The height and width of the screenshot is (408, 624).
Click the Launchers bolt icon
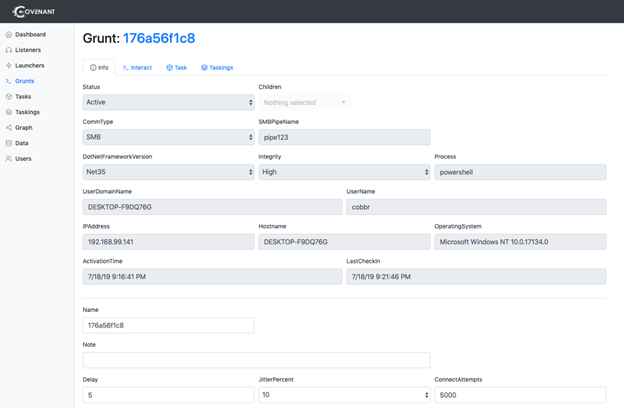click(x=9, y=66)
